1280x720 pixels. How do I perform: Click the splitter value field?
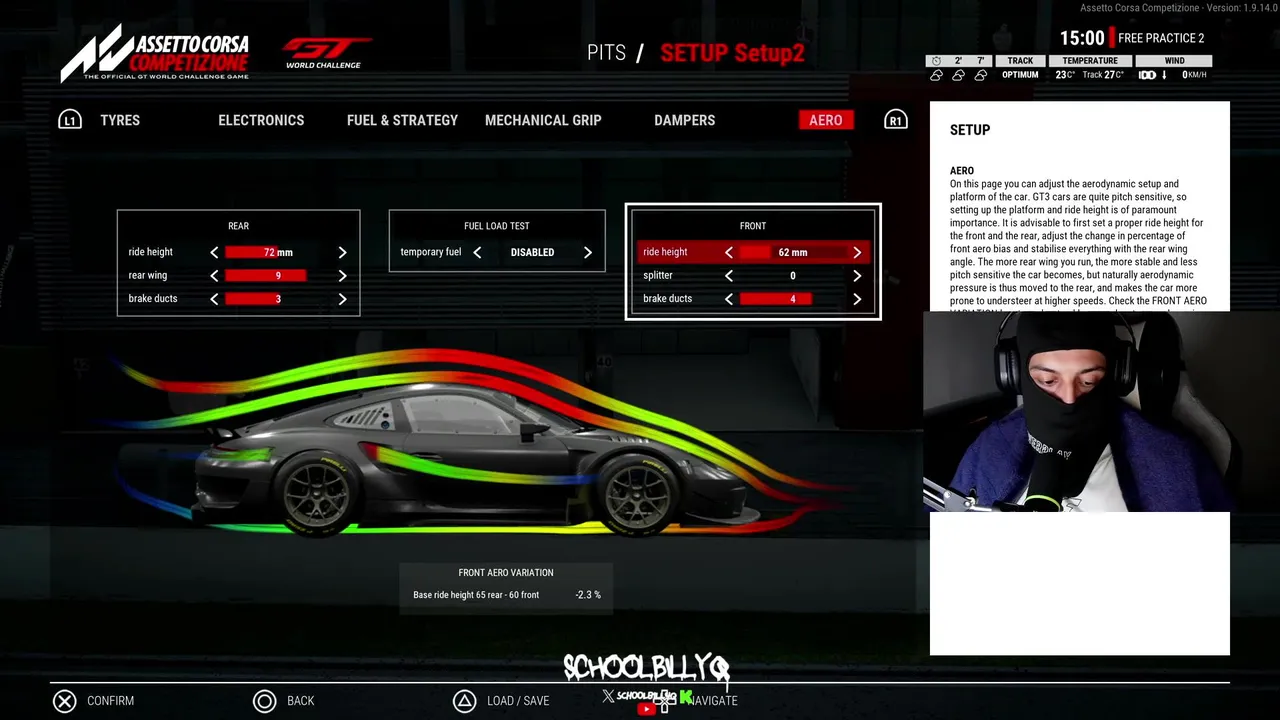click(793, 276)
